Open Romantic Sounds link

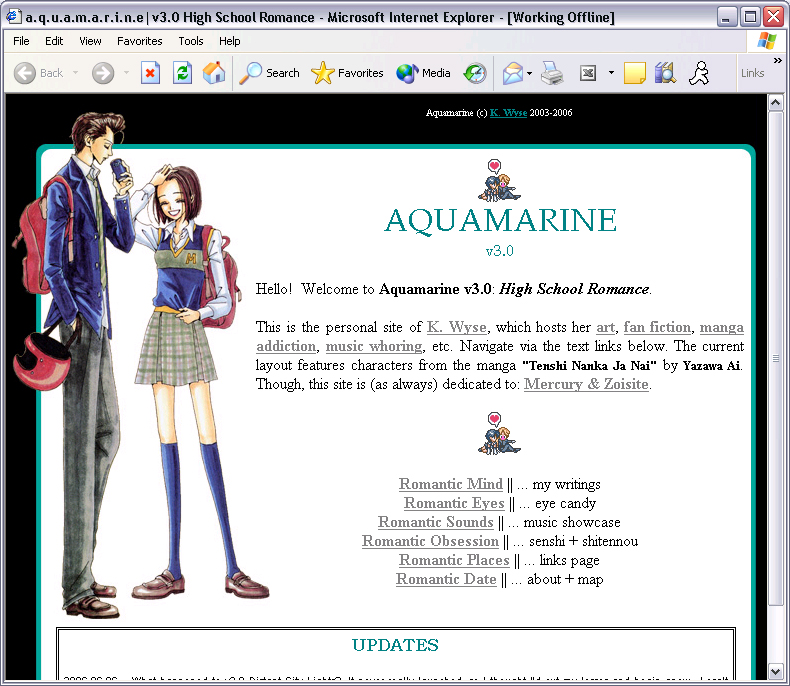coord(436,522)
